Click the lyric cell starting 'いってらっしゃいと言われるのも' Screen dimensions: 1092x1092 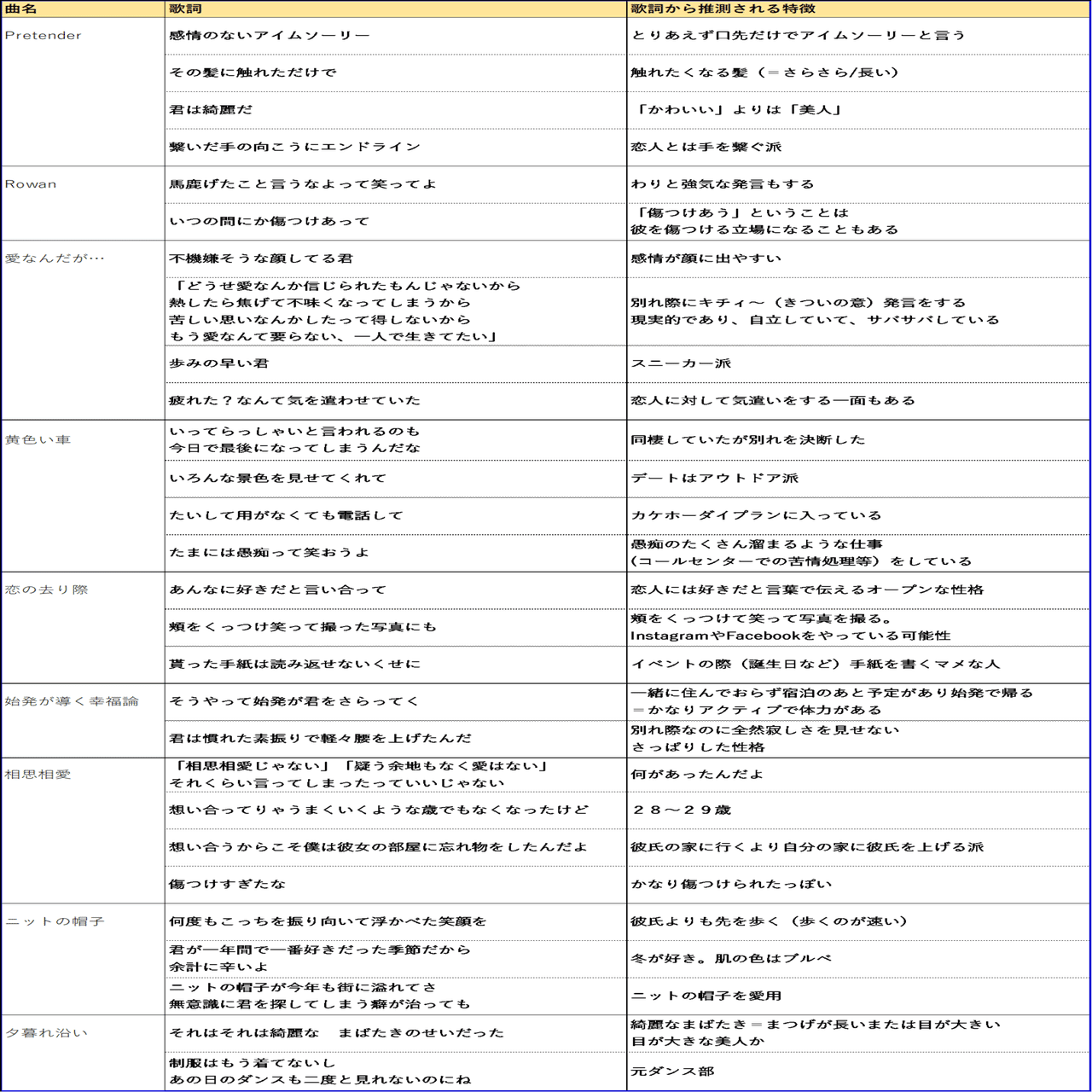coord(396,440)
